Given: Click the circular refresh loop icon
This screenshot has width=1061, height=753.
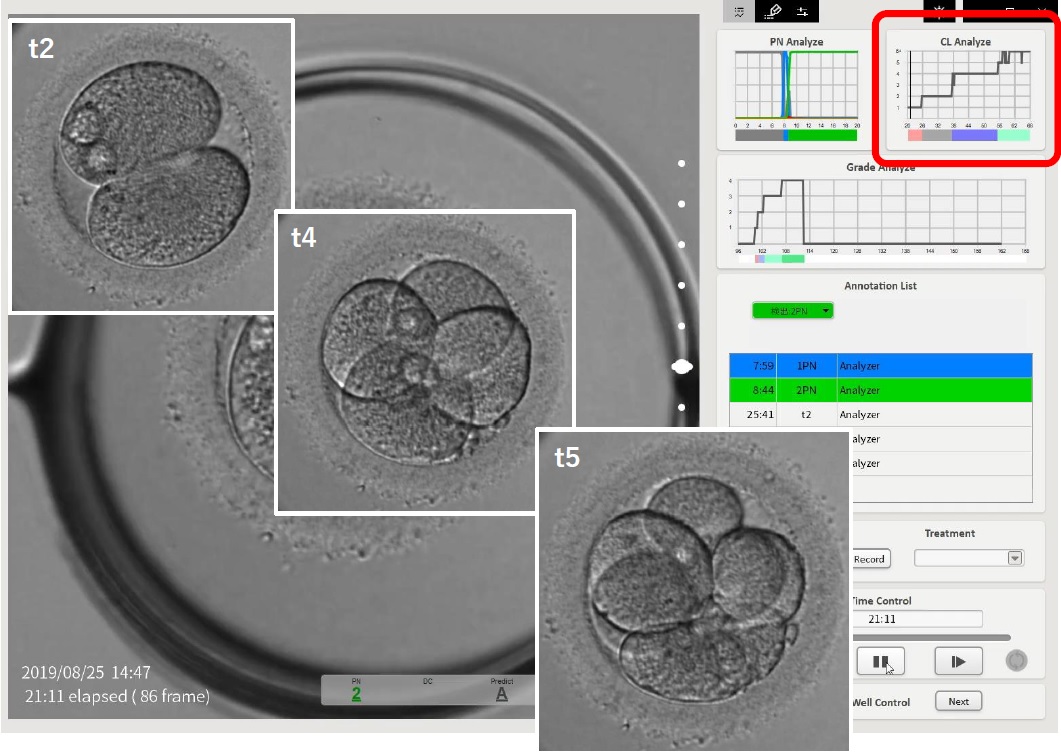Looking at the screenshot, I should click(1016, 661).
